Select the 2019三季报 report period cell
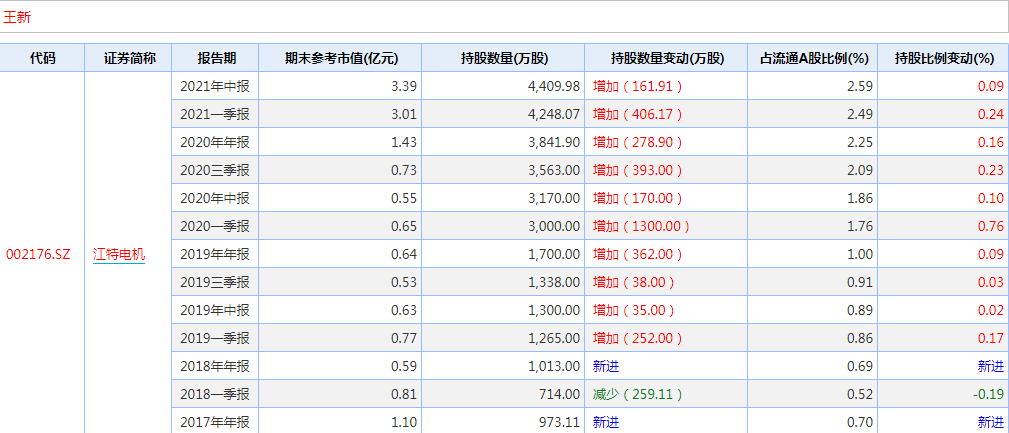 [216, 282]
